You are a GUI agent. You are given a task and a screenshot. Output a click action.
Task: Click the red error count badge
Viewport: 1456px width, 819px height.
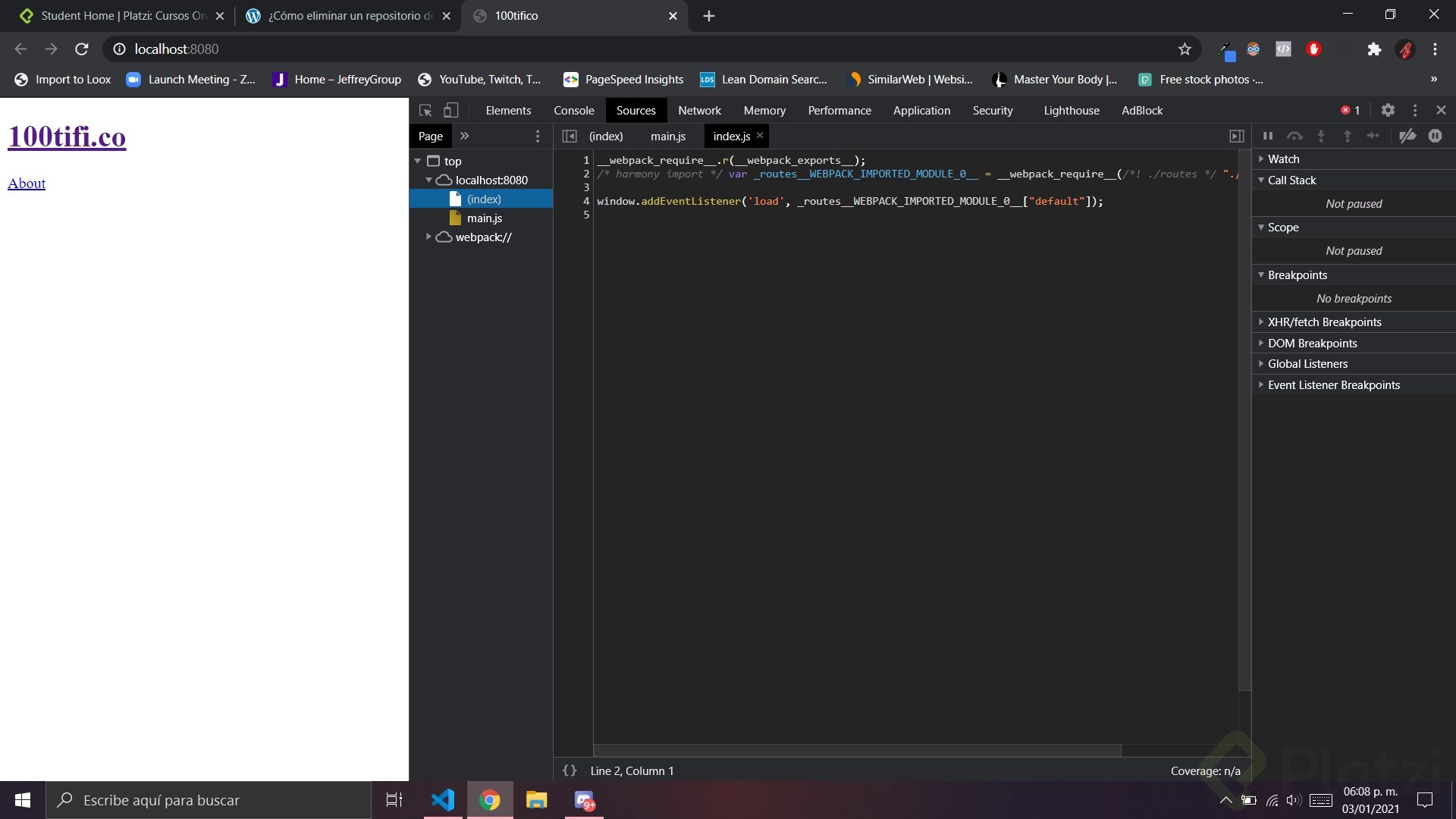click(x=1351, y=111)
